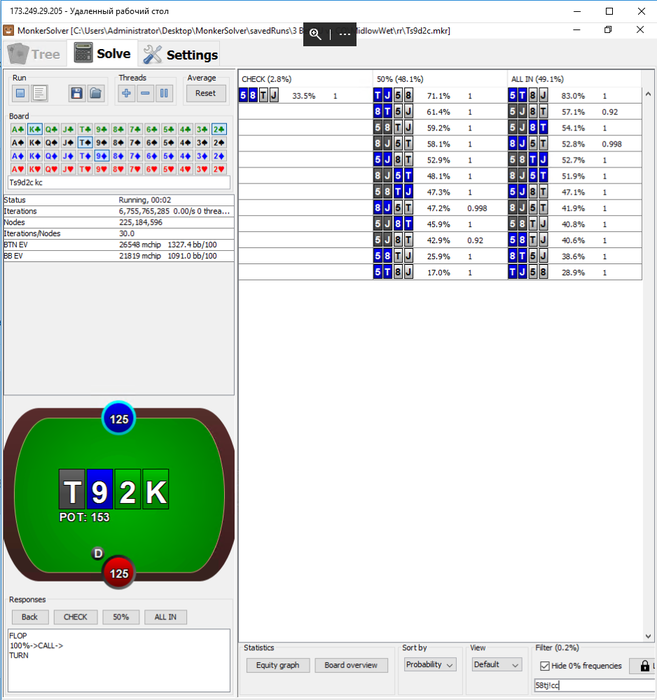Screen dimensions: 657x700
Task: Stop the solver run with the square icon
Action: click(x=21, y=93)
